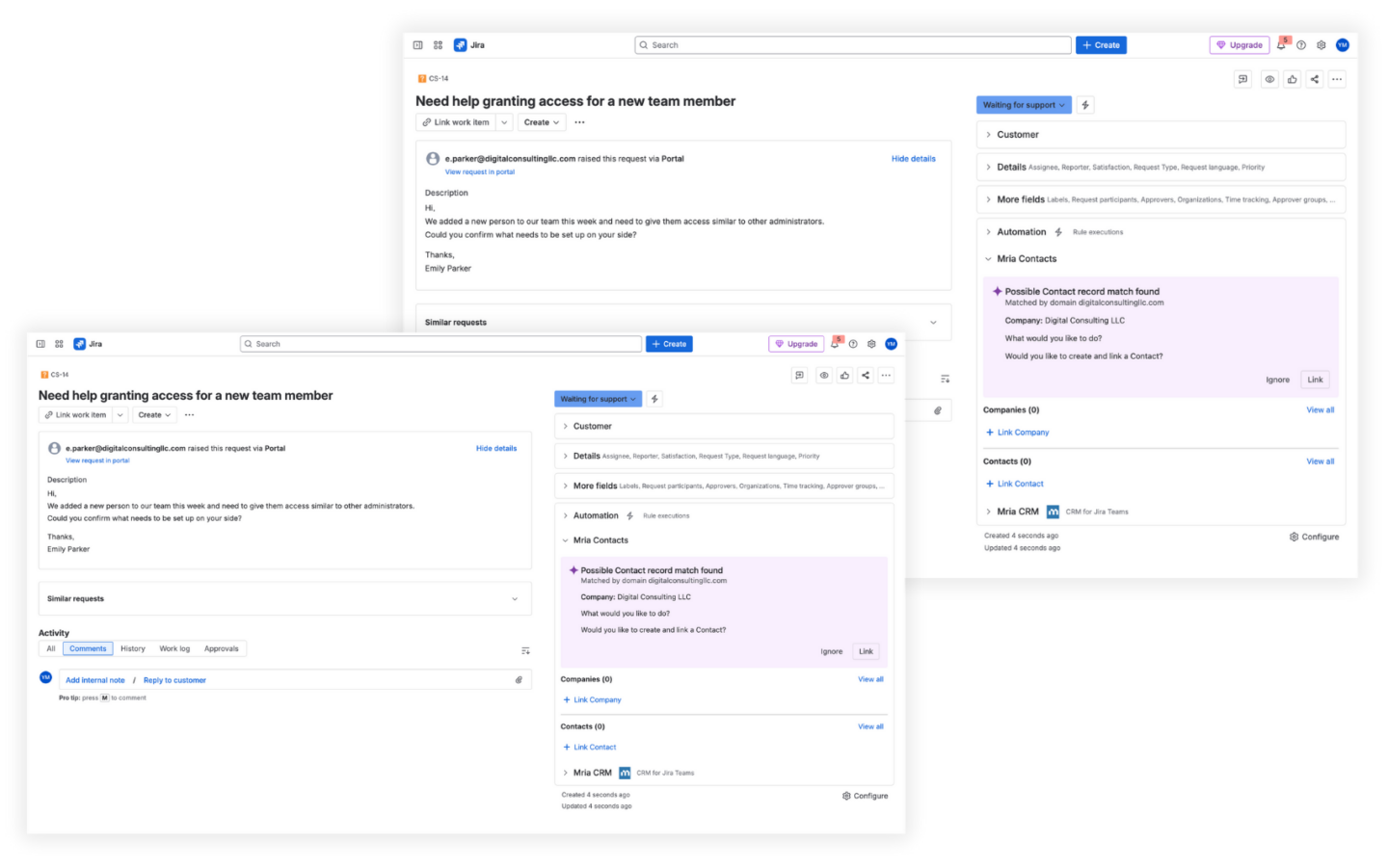This screenshot has width=1388, height=868.
Task: Expand the Customer section
Action: point(589,425)
